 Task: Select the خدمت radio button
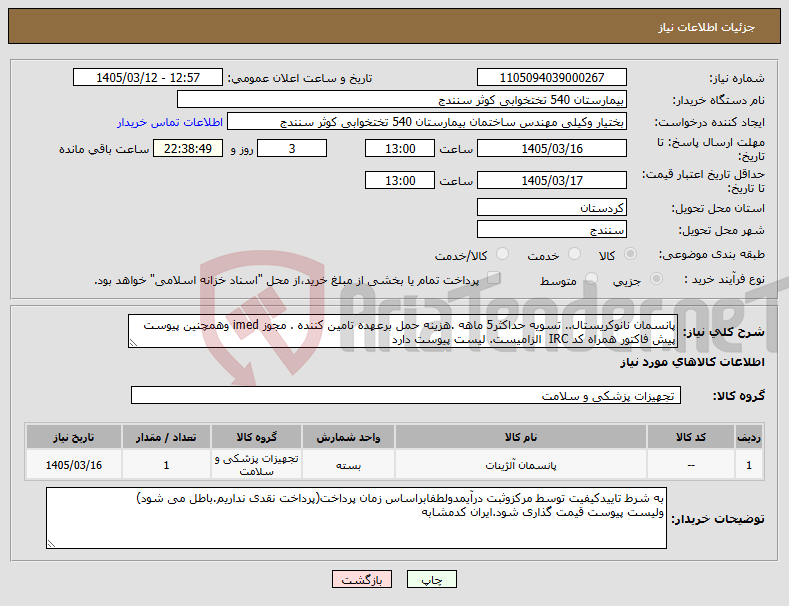574,254
